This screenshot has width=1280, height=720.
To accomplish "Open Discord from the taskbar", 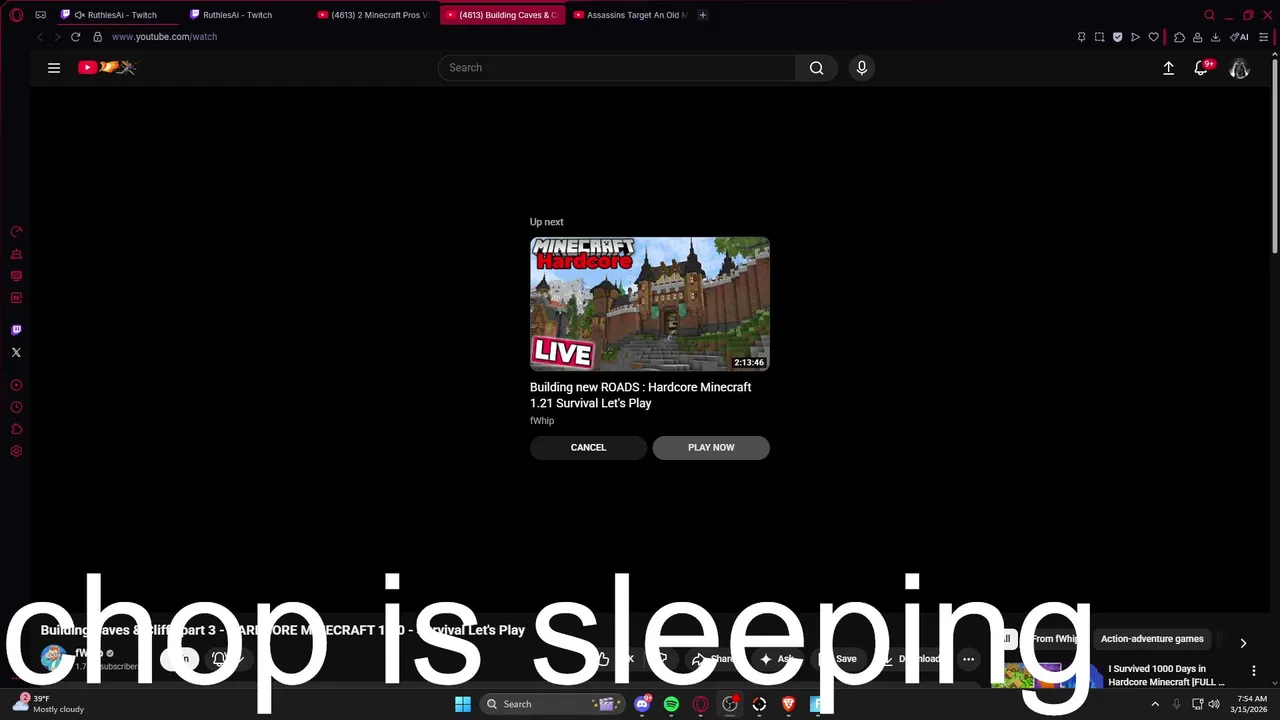I will click(x=642, y=704).
